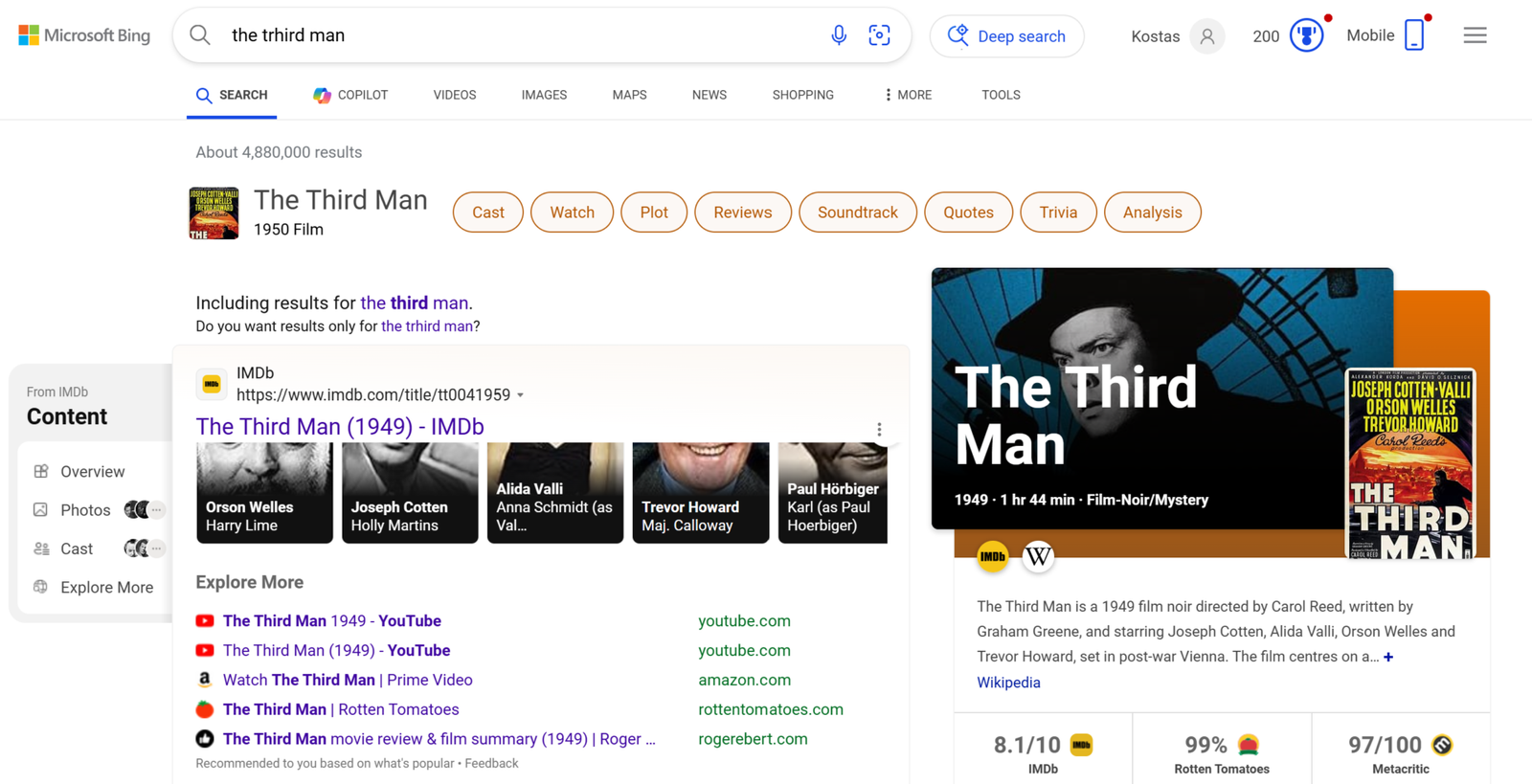Click the search query input field
The height and width of the screenshot is (784, 1532).
[517, 35]
